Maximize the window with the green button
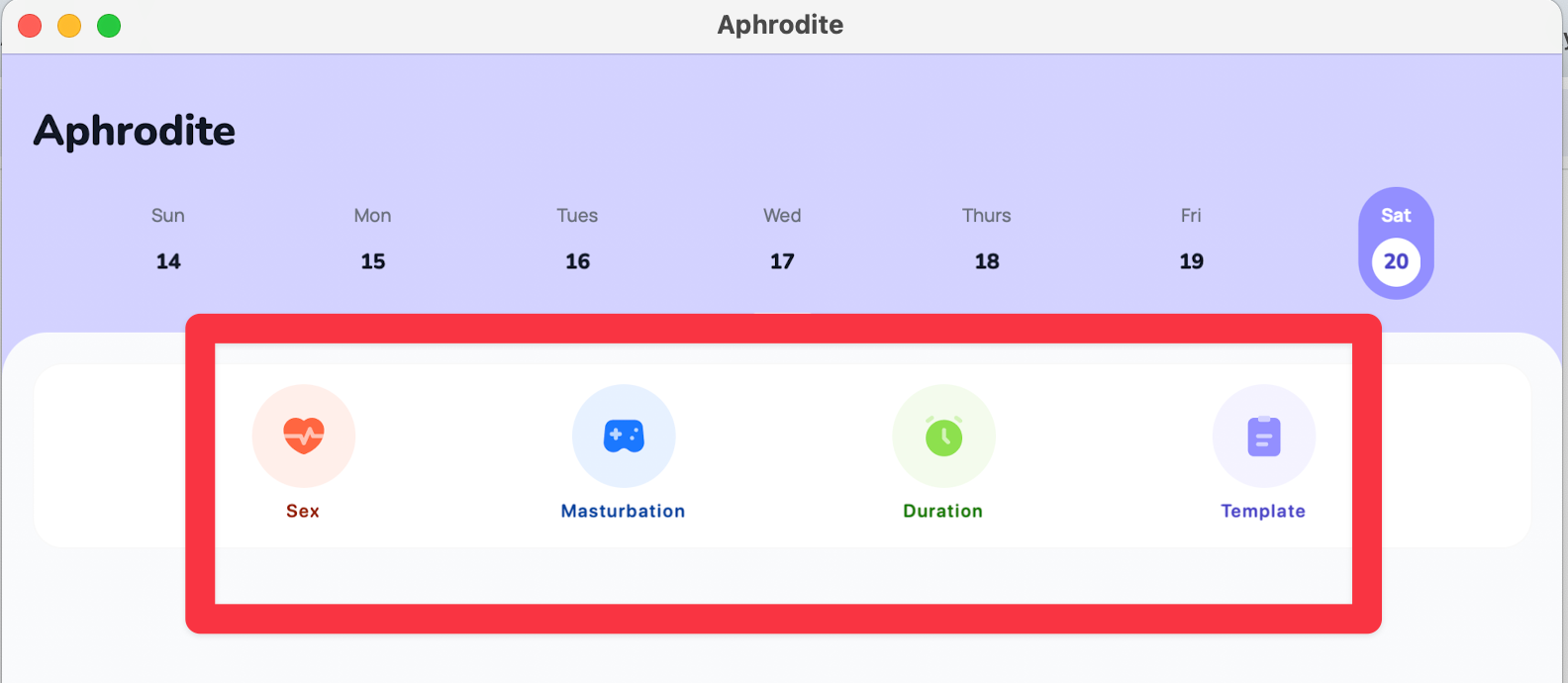 click(x=109, y=26)
